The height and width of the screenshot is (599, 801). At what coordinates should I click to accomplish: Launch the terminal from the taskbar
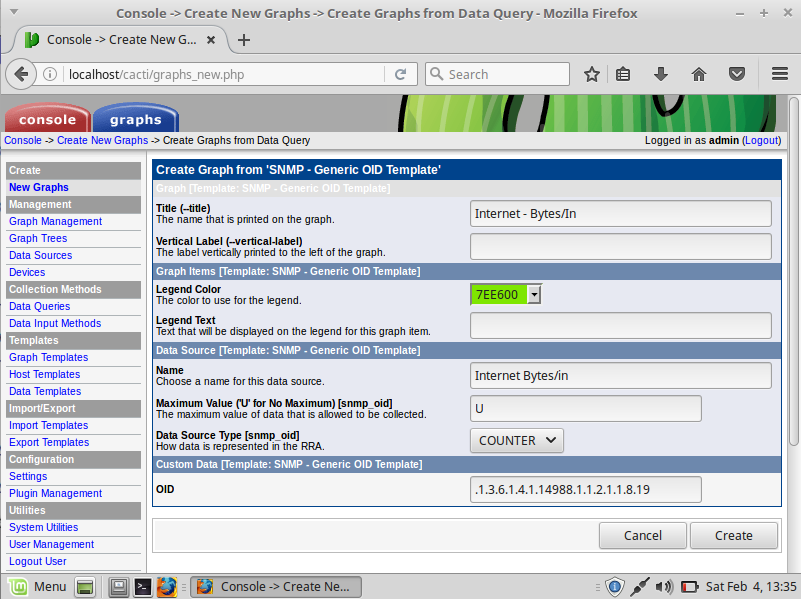pos(143,586)
